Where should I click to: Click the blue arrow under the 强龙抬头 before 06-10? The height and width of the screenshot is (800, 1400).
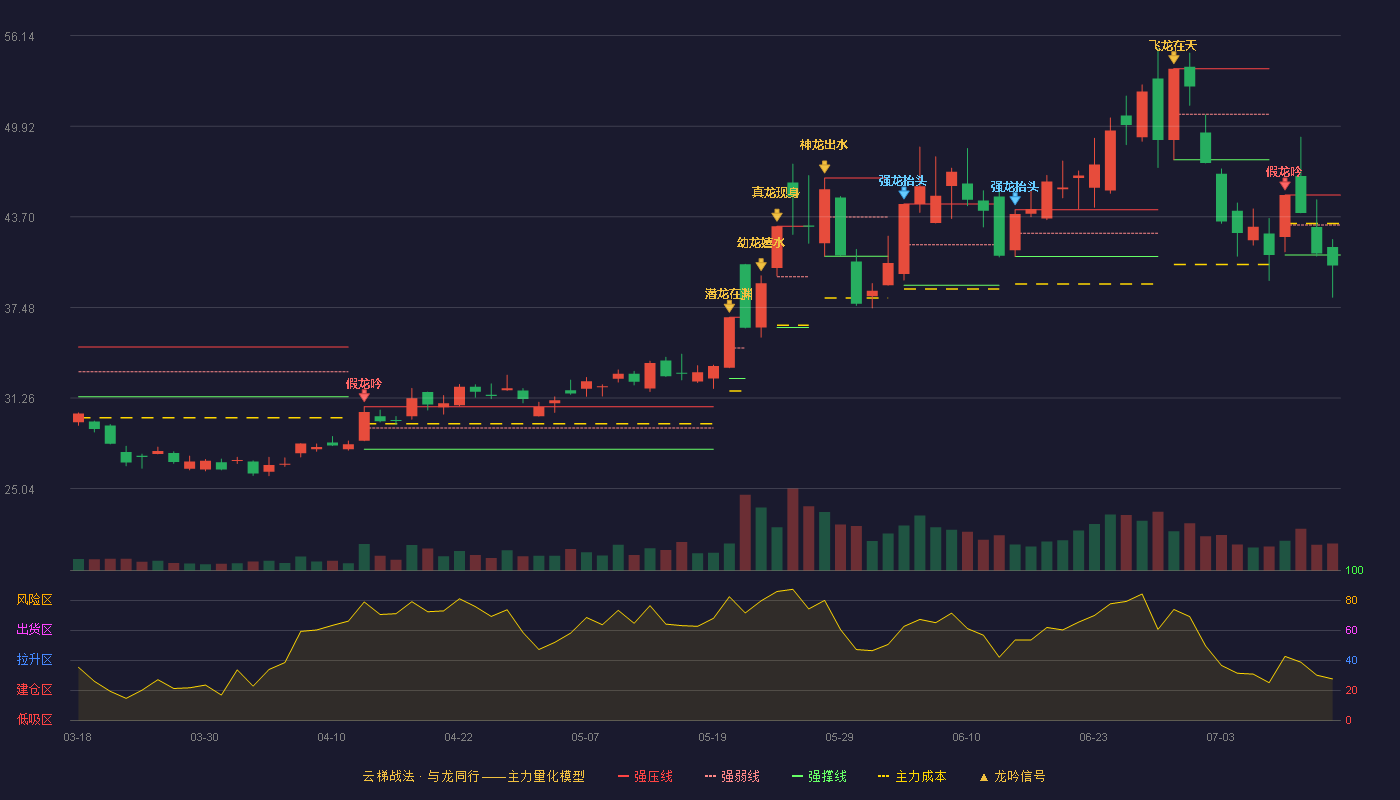pos(904,193)
